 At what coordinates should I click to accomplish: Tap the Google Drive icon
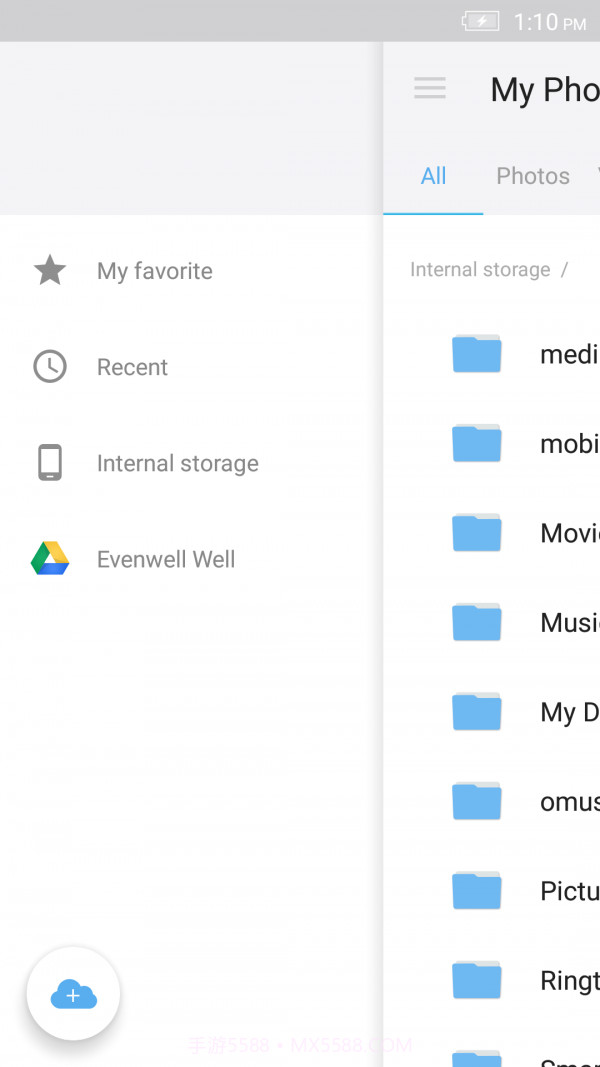pyautogui.click(x=50, y=559)
